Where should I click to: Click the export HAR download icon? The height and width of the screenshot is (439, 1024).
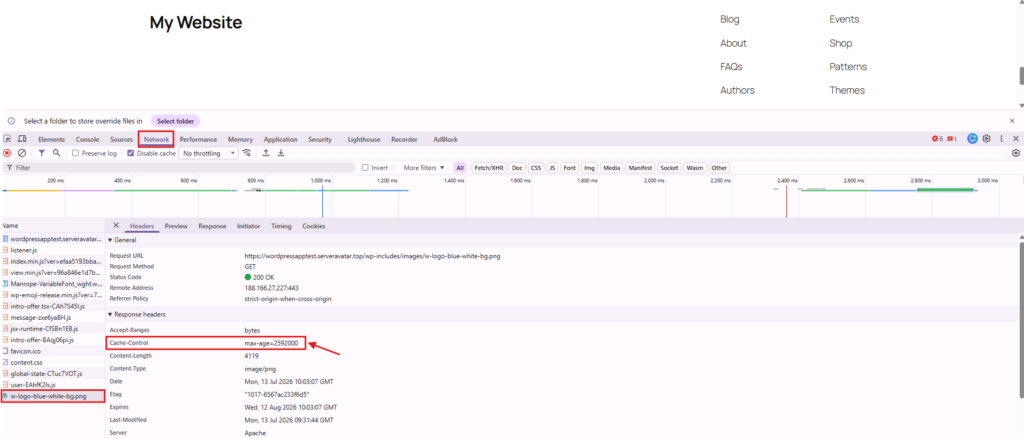281,153
